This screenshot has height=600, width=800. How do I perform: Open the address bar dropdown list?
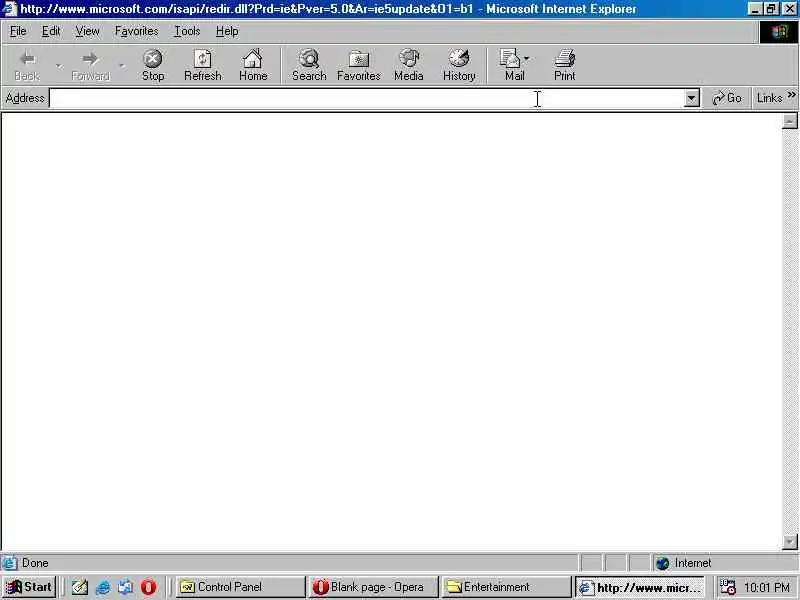coord(691,98)
